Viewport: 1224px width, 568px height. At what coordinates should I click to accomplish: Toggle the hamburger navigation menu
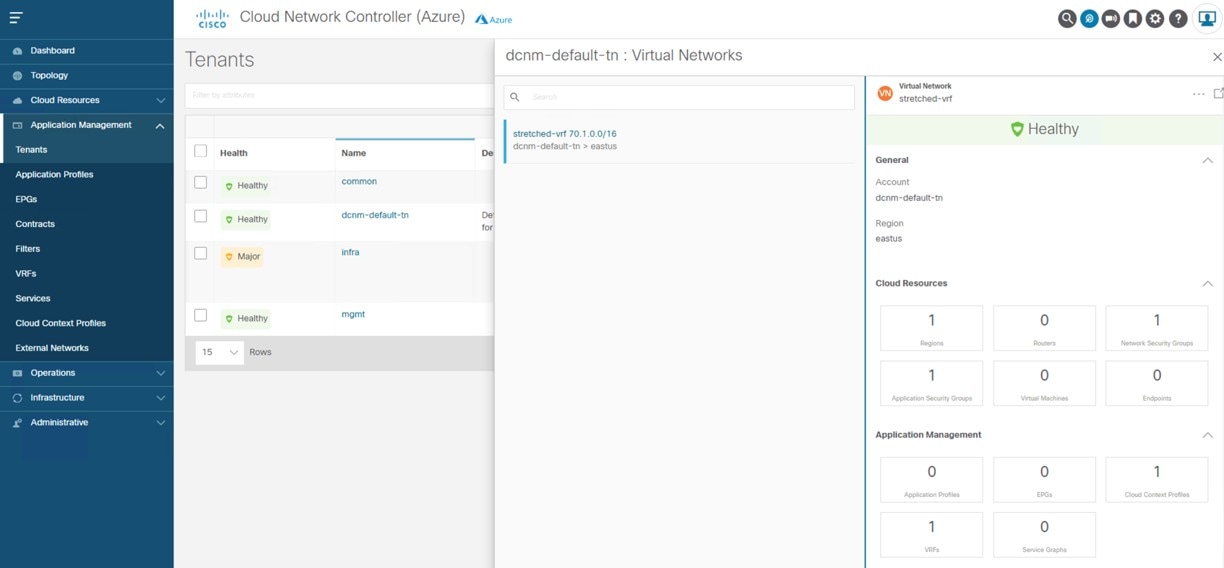pos(16,17)
